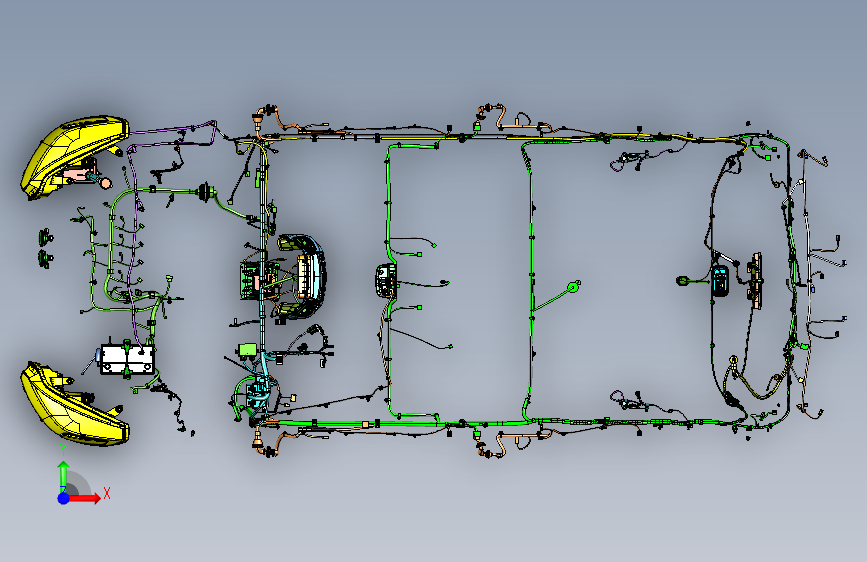Viewport: 867px width, 562px height.
Task: Select the small green relay box below the dashboard
Action: 247,350
